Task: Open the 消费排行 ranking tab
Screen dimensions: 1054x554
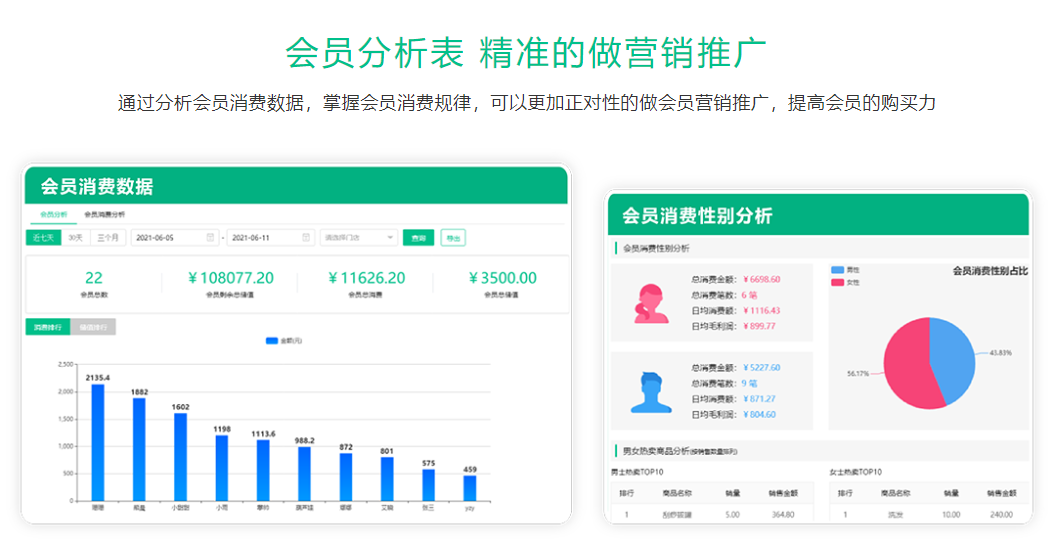Action: pos(47,327)
